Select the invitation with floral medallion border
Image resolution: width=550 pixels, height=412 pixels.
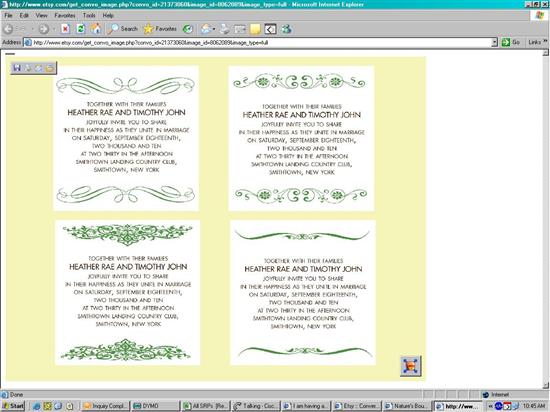[301, 138]
